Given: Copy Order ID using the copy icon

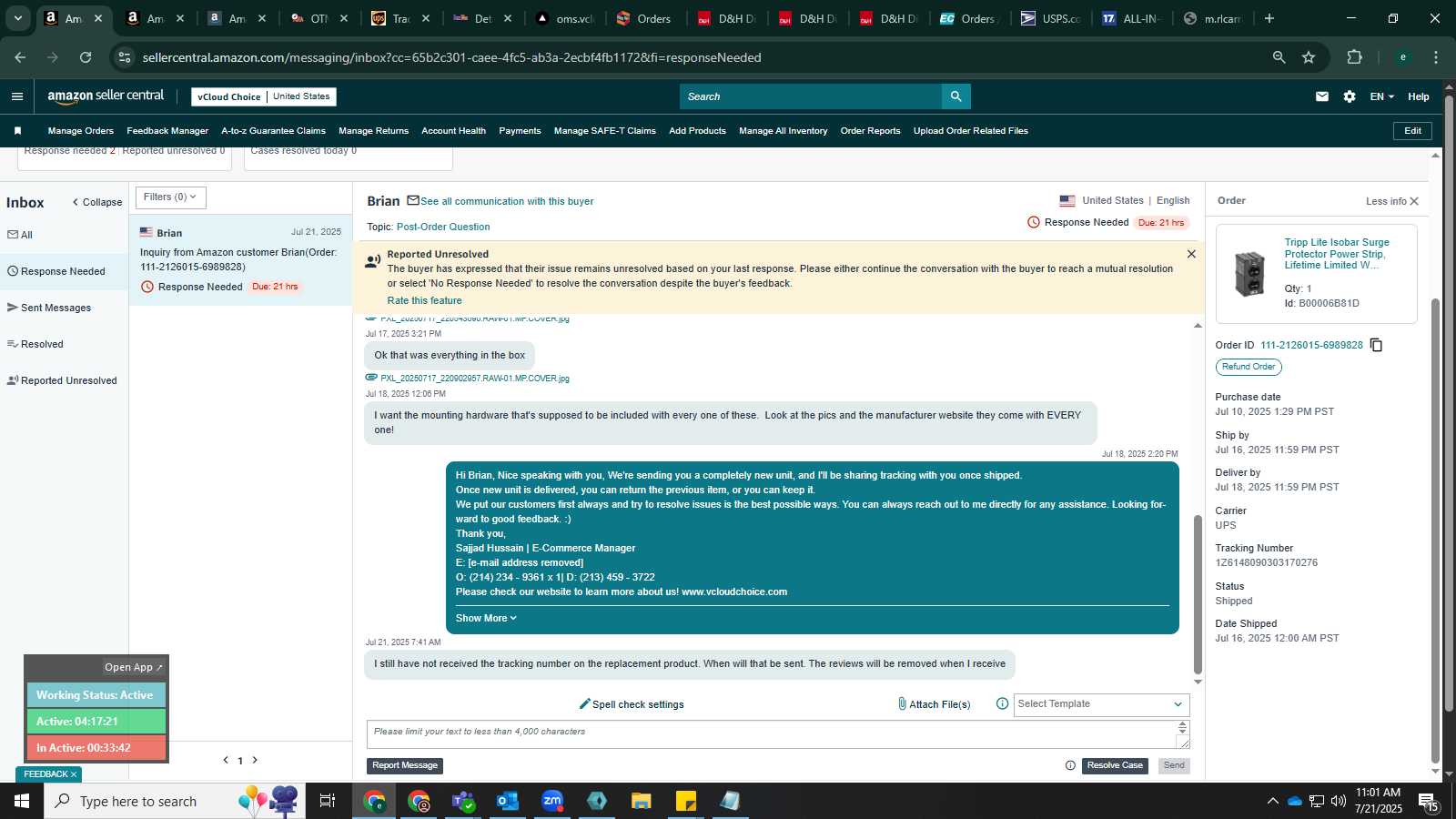Looking at the screenshot, I should click(x=1377, y=345).
